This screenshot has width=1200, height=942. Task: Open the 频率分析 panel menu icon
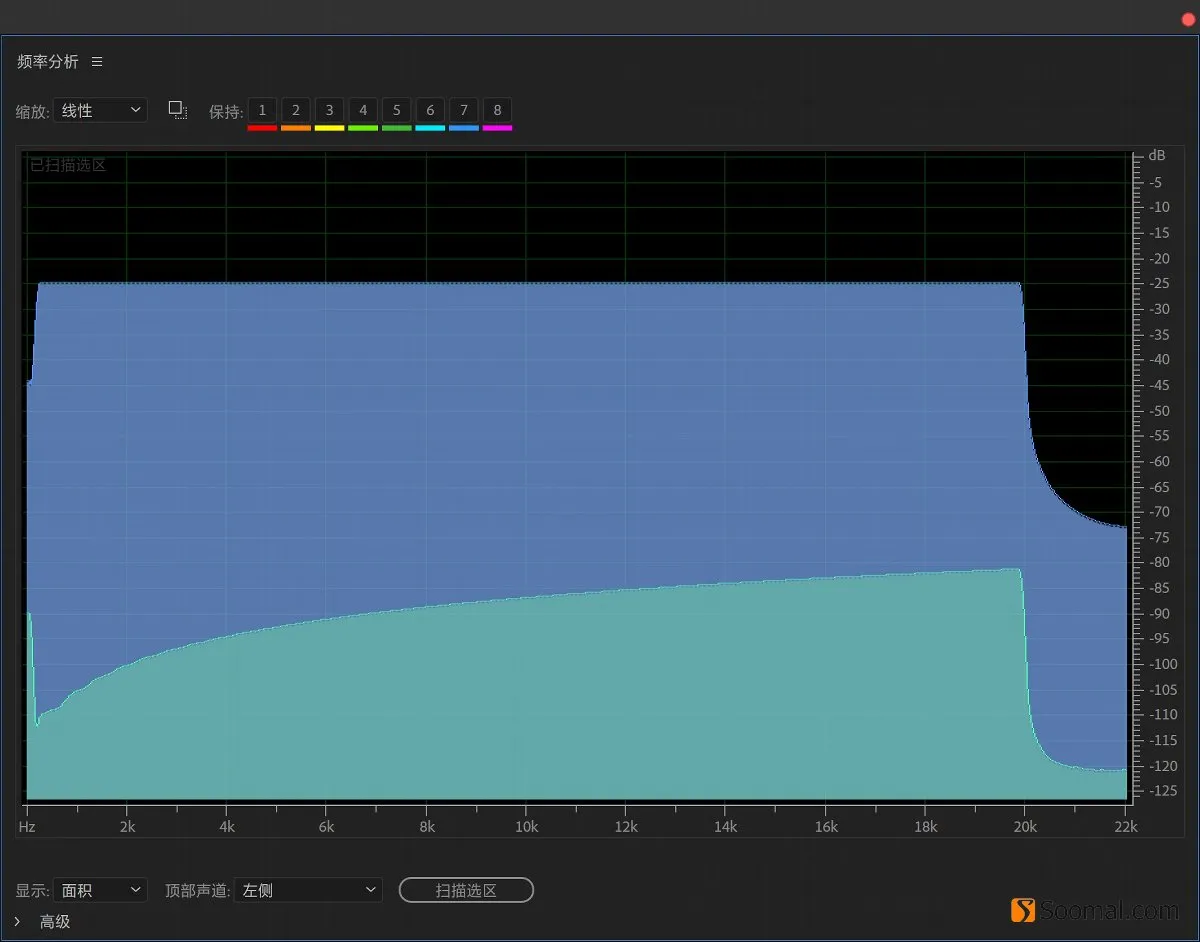click(x=97, y=62)
